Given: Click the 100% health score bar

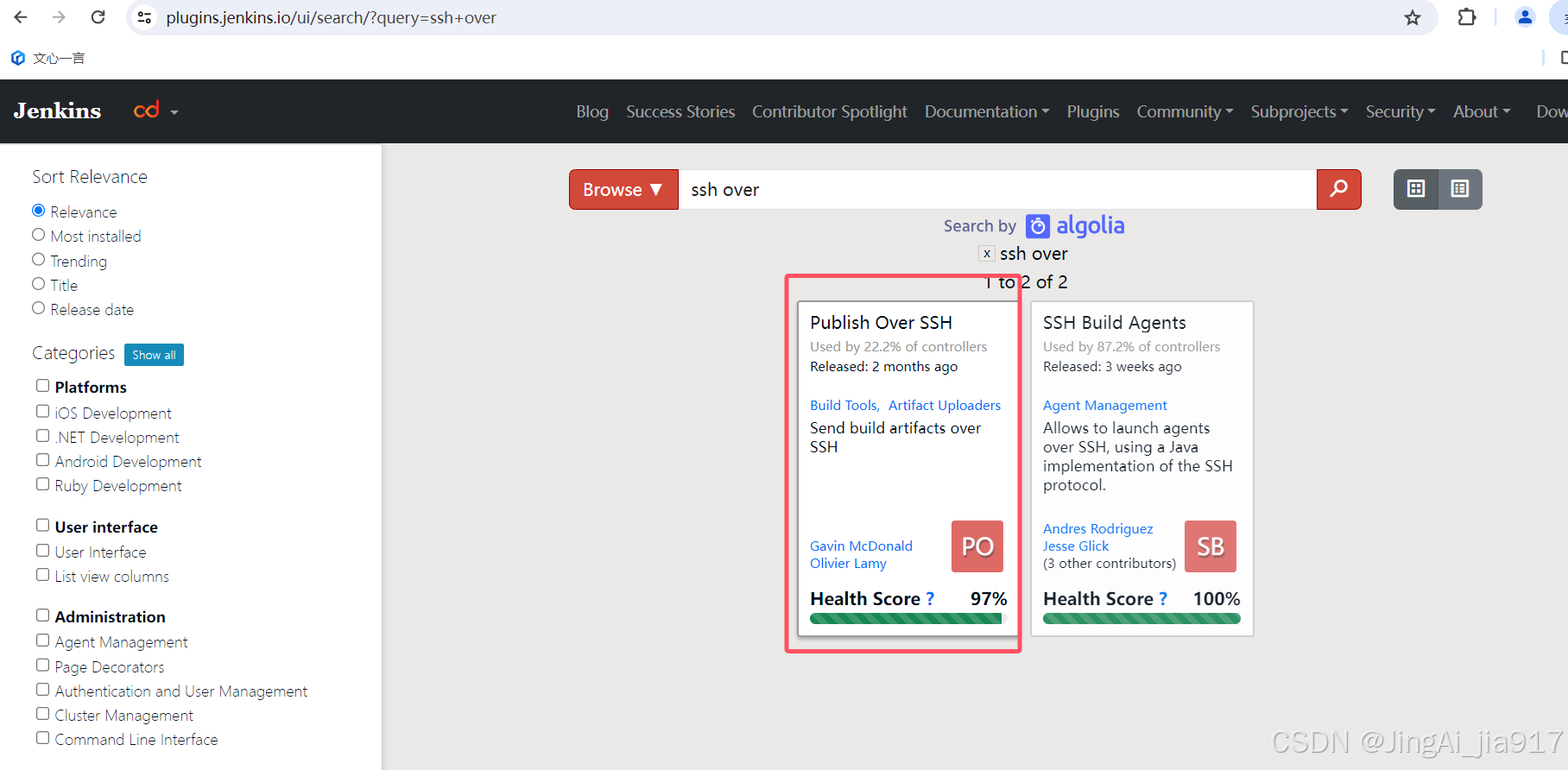Looking at the screenshot, I should pyautogui.click(x=1141, y=618).
